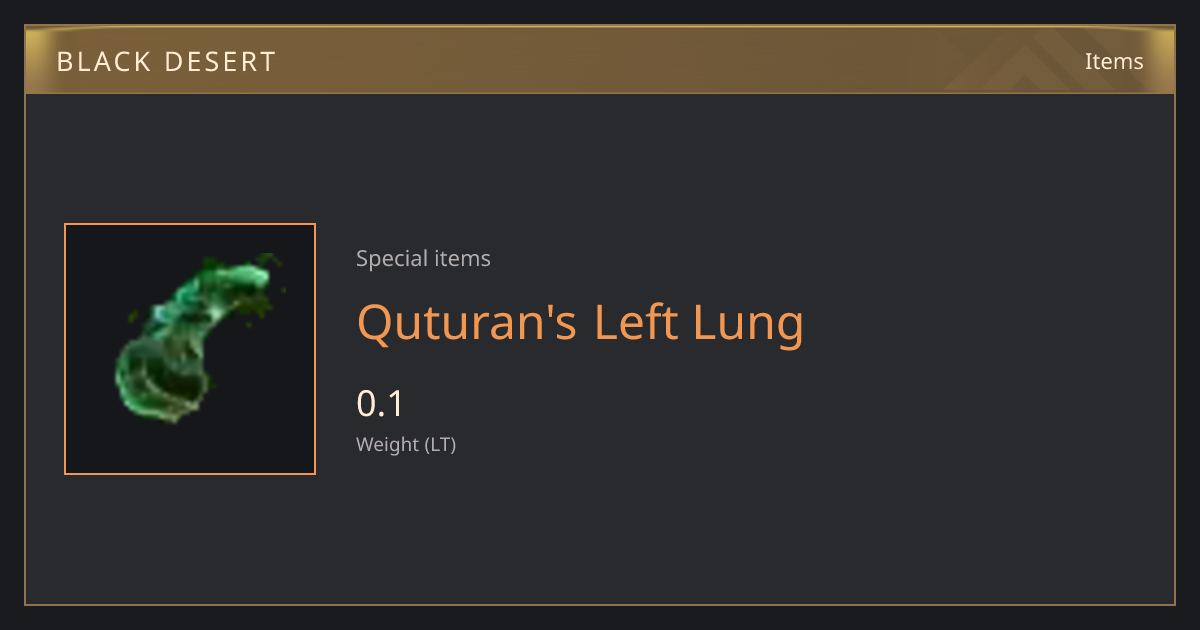
Task: Click the 0.1 weight value
Action: coord(380,404)
